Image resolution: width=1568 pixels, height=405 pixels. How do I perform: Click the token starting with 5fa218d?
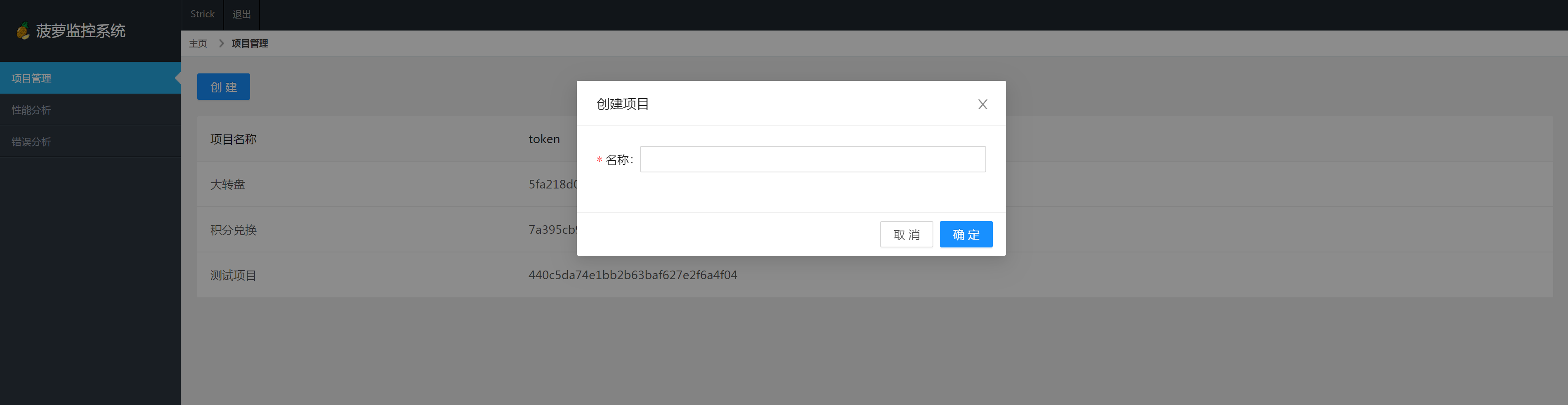coord(553,184)
